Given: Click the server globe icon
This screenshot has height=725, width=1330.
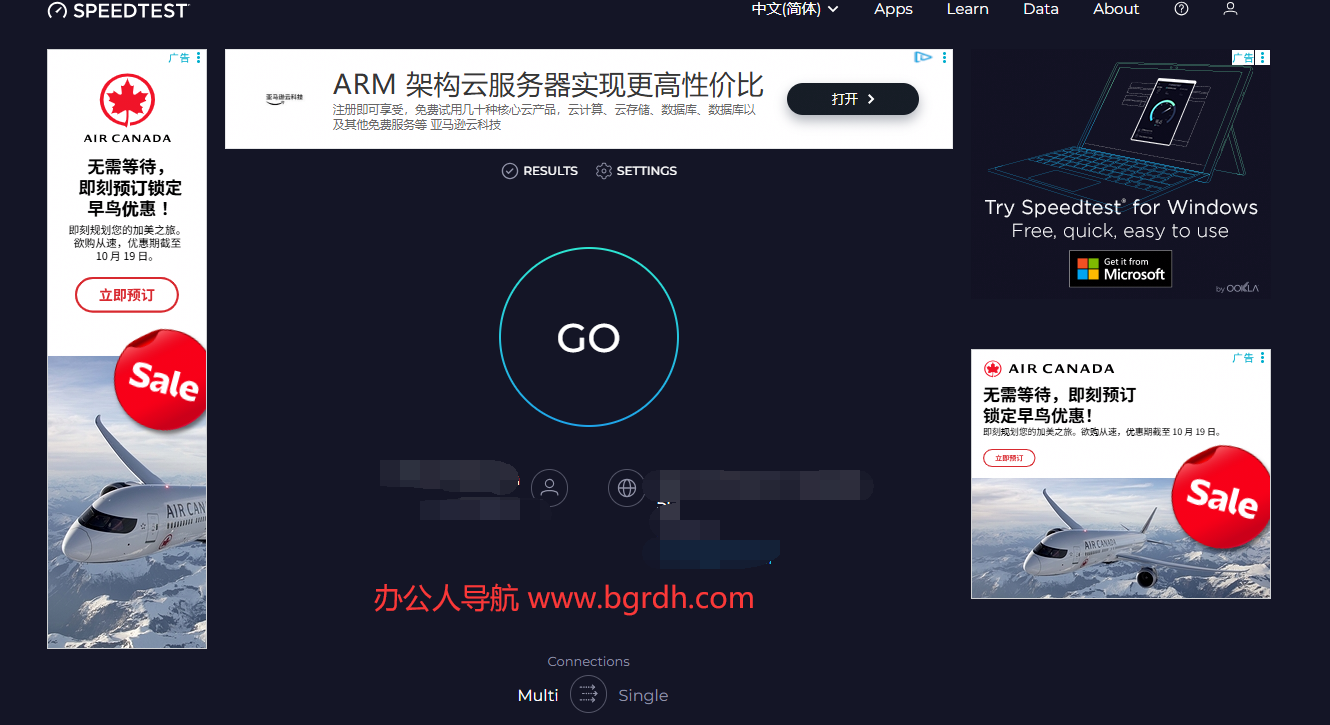Looking at the screenshot, I should (x=627, y=488).
